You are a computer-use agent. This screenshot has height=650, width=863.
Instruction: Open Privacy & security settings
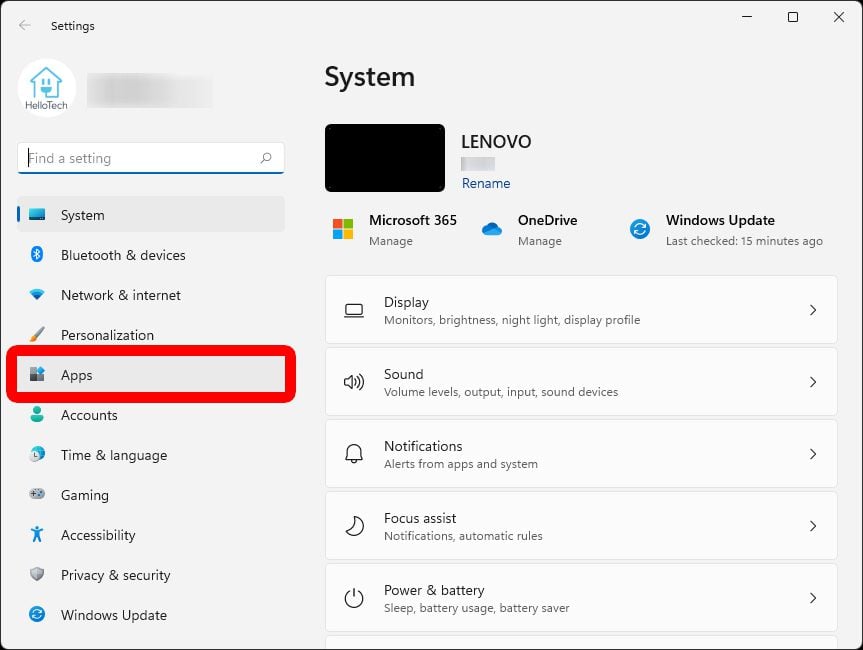tap(151, 575)
